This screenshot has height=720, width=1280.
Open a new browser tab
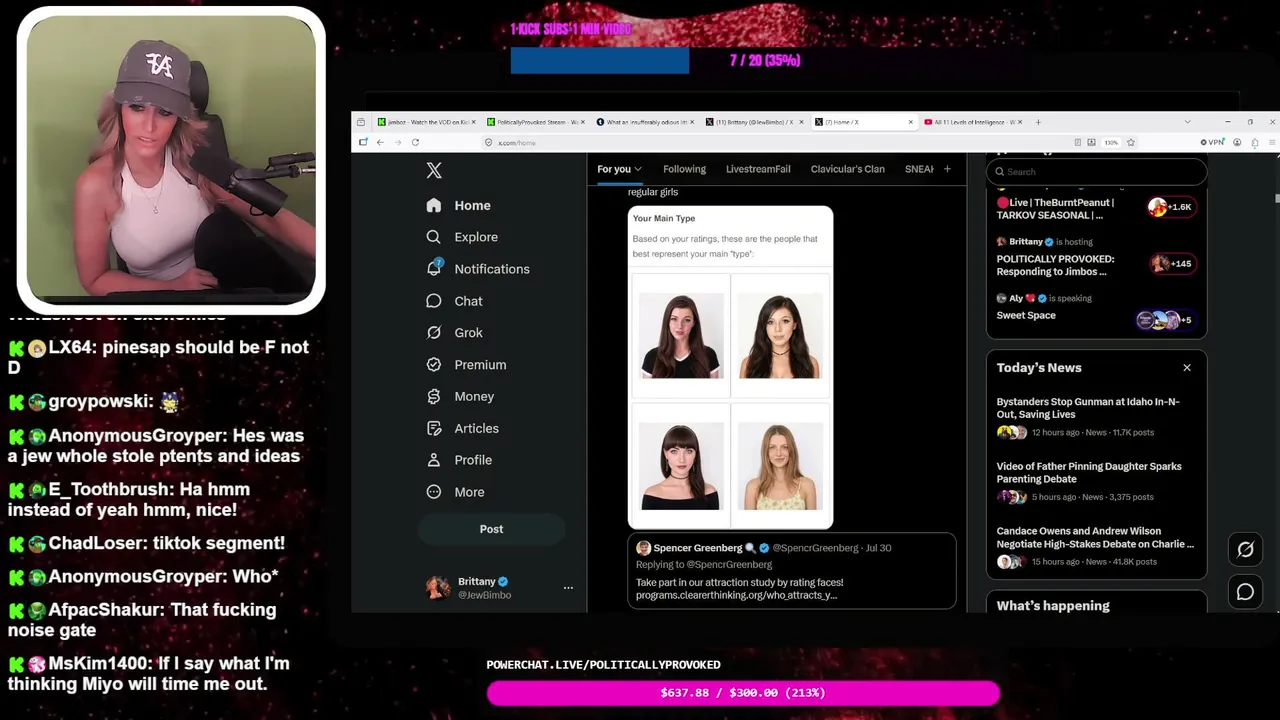click(1038, 122)
